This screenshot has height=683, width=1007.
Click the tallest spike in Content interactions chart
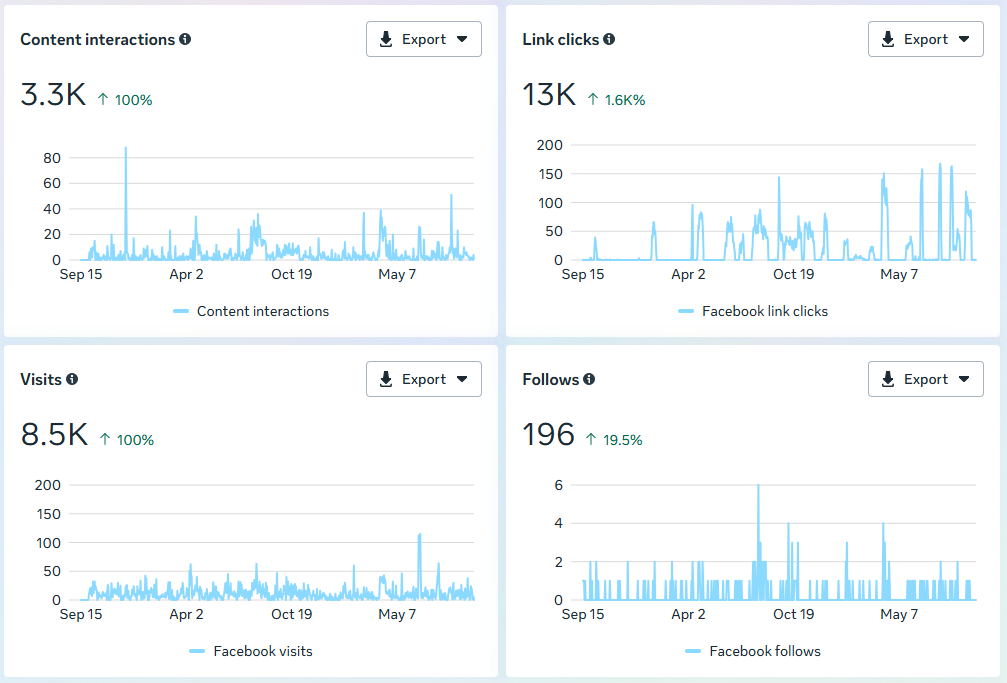pyautogui.click(x=126, y=149)
